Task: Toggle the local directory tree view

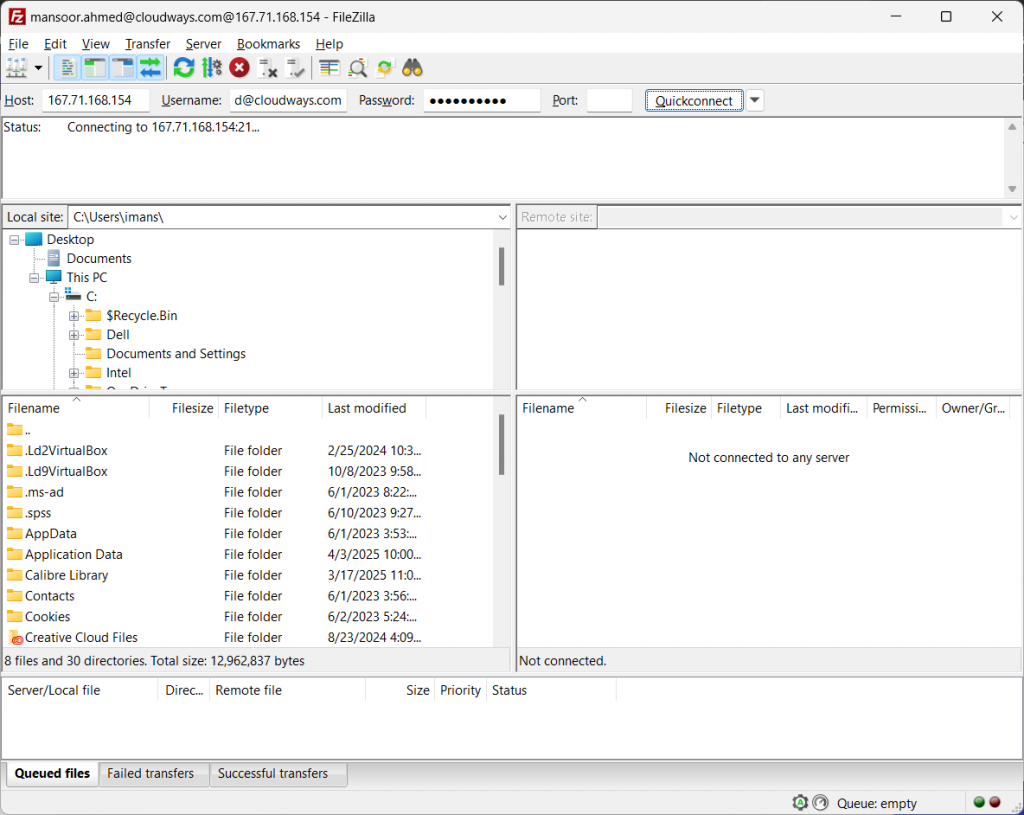Action: coord(92,67)
